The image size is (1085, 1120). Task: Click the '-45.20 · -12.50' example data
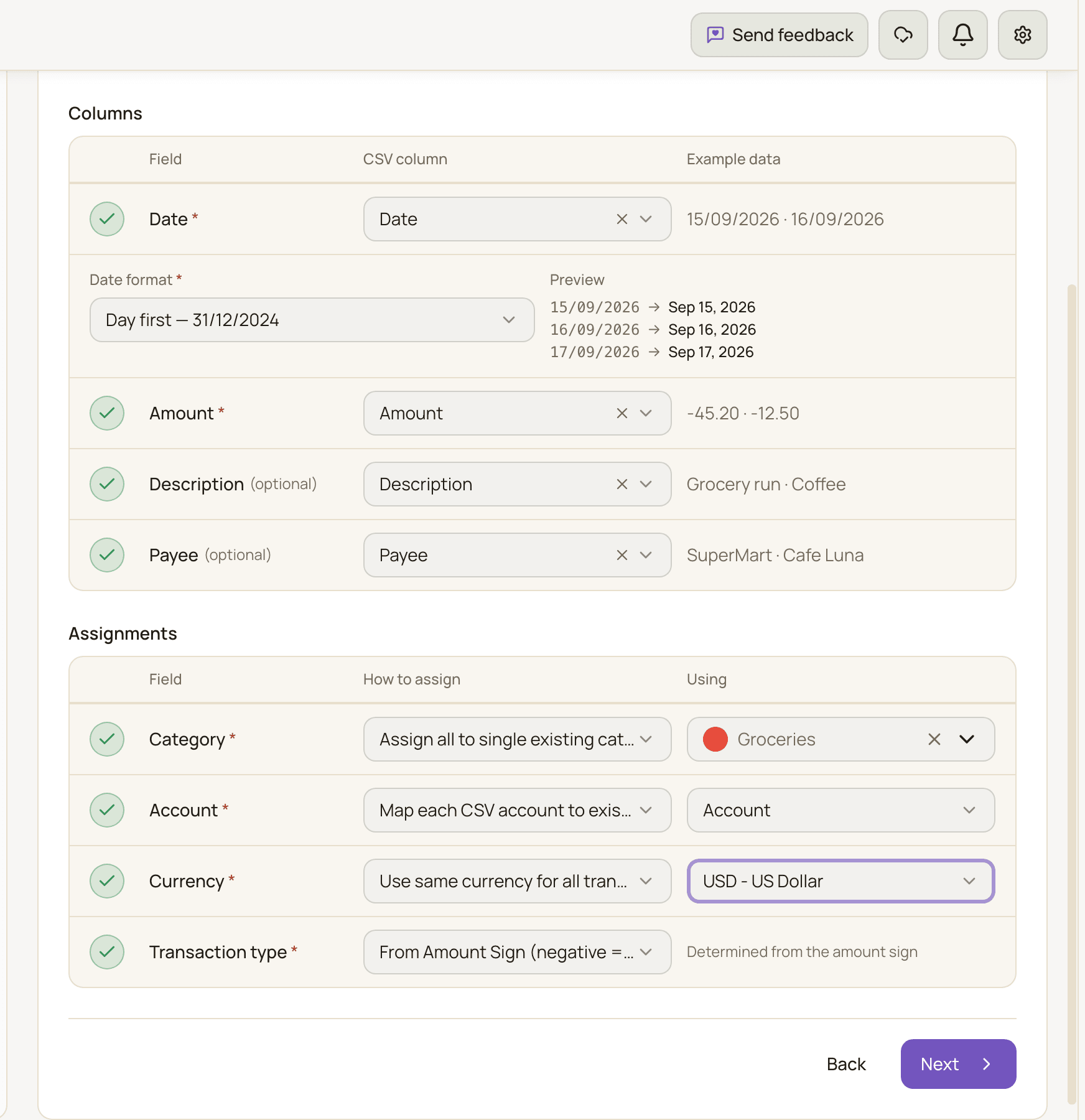tap(743, 413)
